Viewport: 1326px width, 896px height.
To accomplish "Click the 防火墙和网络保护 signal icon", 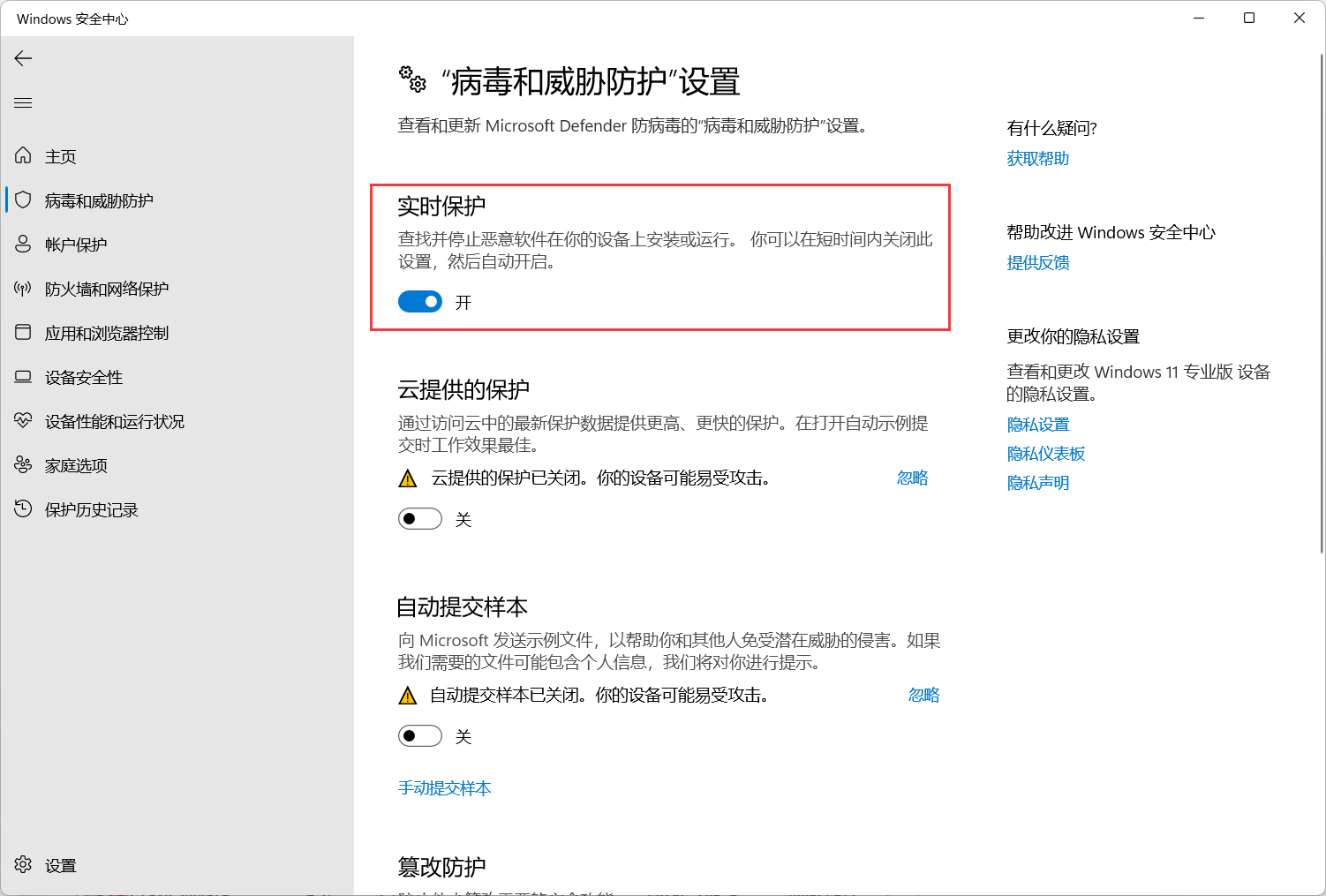I will (23, 289).
